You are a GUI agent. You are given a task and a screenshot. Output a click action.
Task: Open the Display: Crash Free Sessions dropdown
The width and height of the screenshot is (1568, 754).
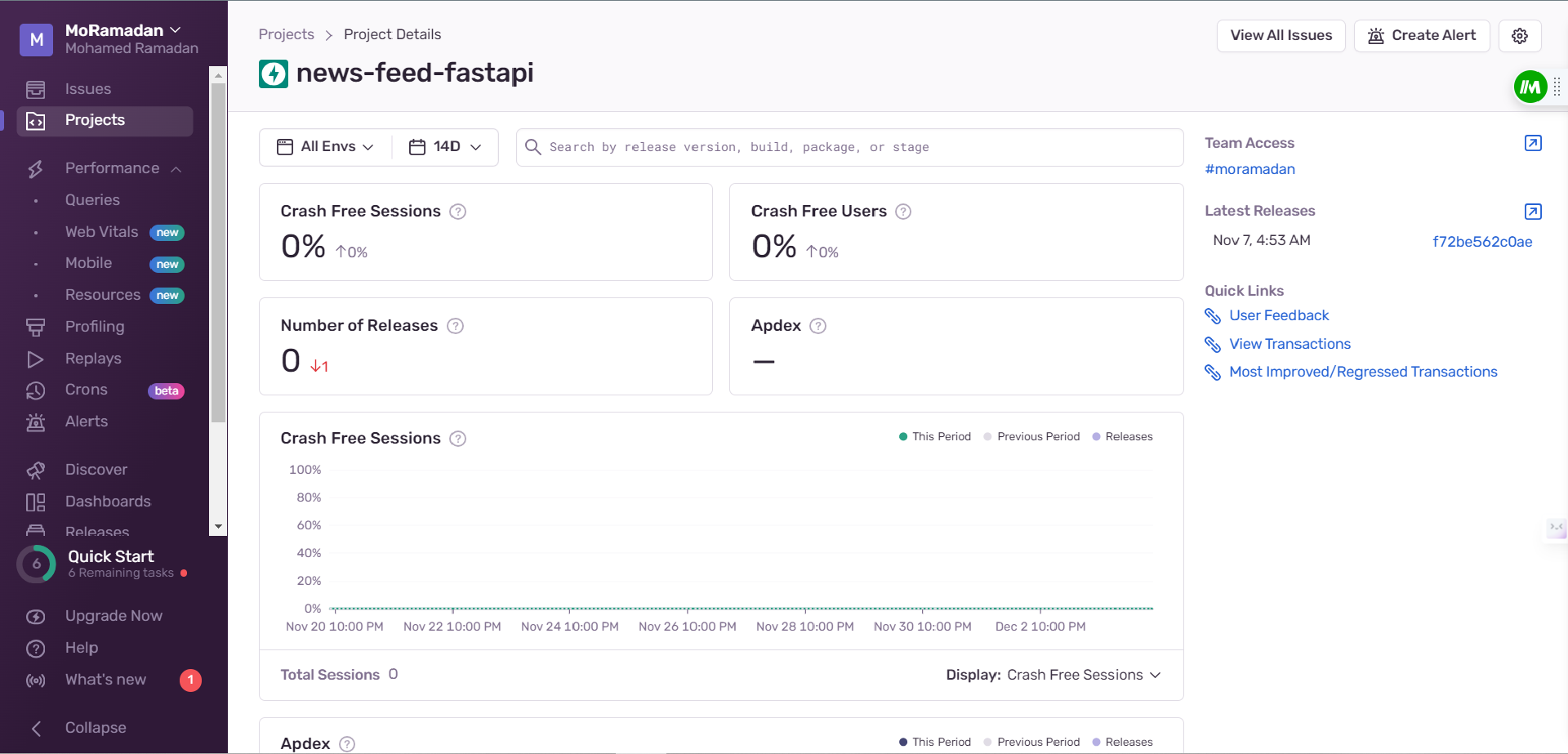1053,676
